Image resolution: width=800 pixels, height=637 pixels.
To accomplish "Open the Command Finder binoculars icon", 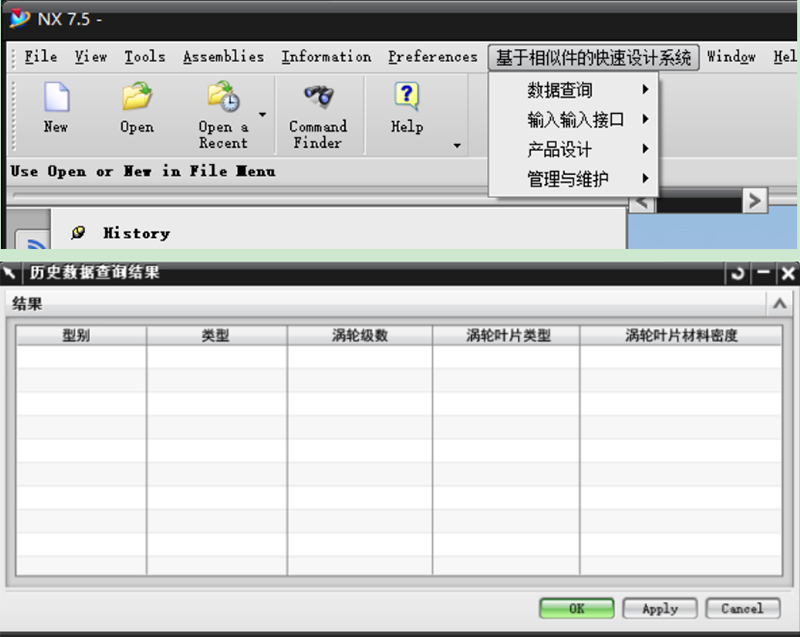I will pos(318,96).
